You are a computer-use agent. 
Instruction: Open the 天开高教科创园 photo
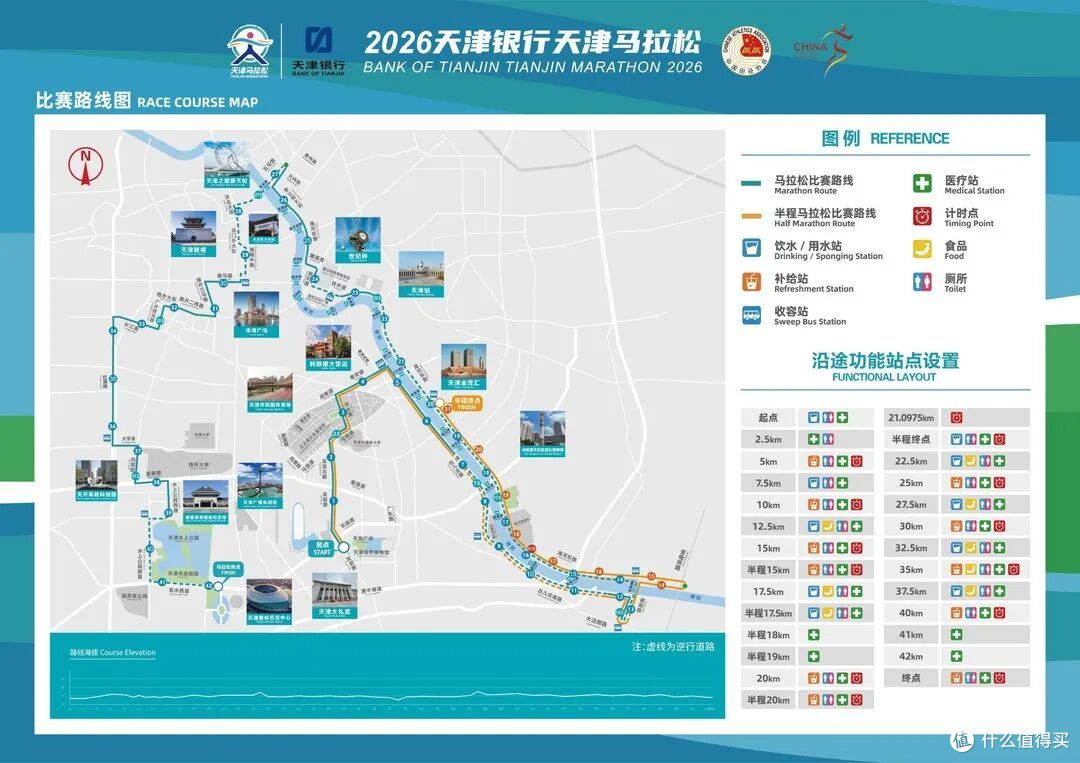pyautogui.click(x=96, y=481)
